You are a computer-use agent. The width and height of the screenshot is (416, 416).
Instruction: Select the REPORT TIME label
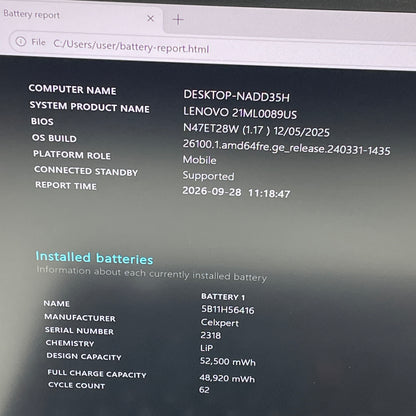click(x=66, y=185)
